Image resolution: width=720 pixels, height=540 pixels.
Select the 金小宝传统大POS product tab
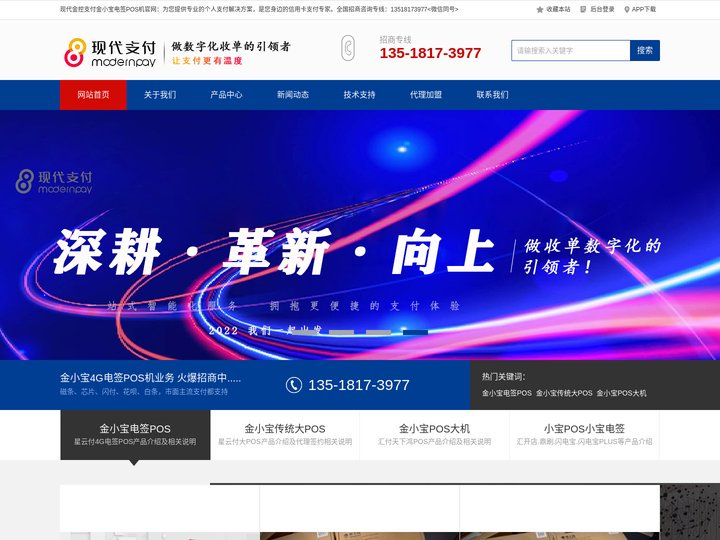pyautogui.click(x=285, y=435)
